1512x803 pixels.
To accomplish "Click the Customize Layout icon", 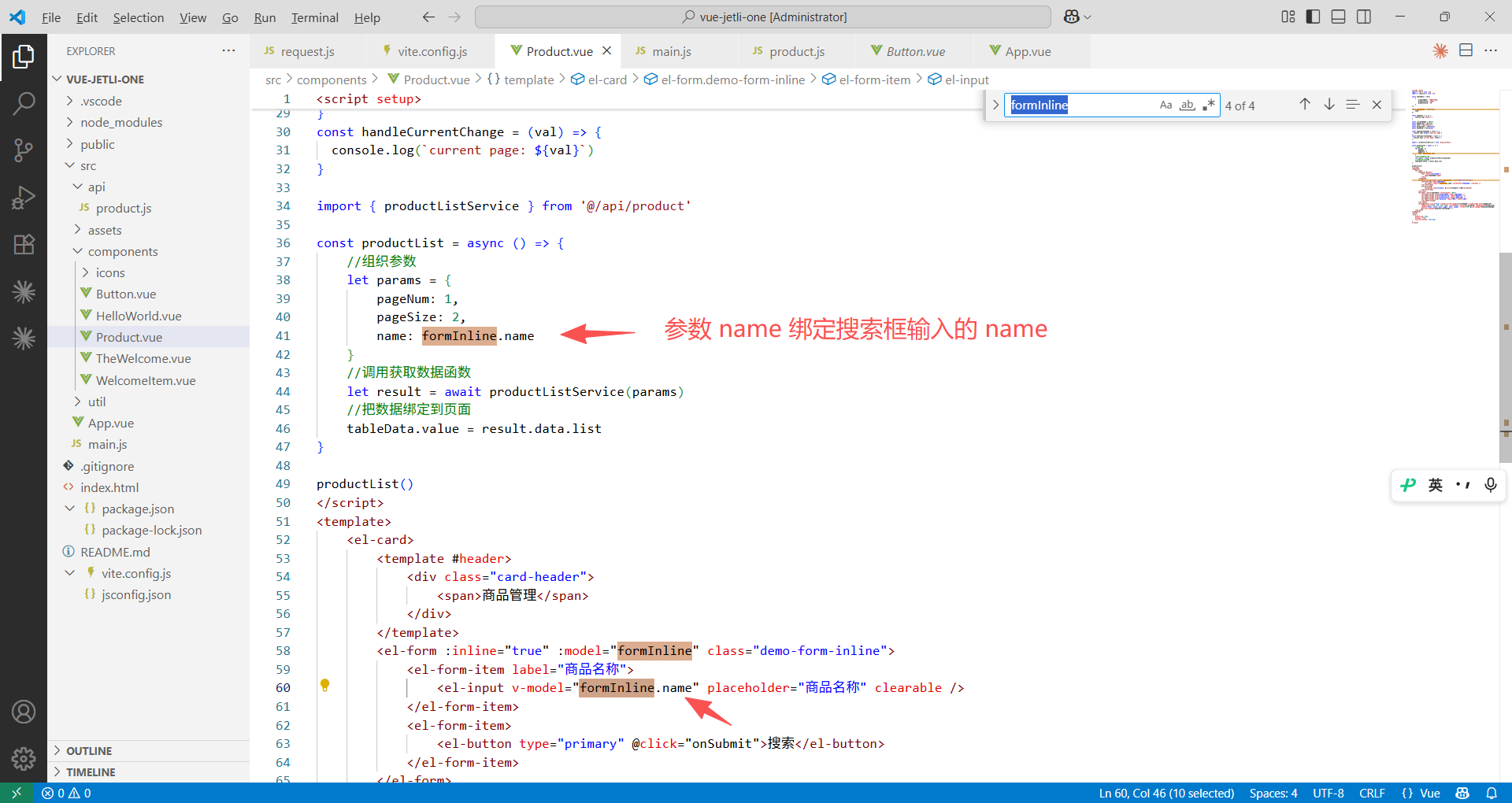I will tap(1288, 17).
